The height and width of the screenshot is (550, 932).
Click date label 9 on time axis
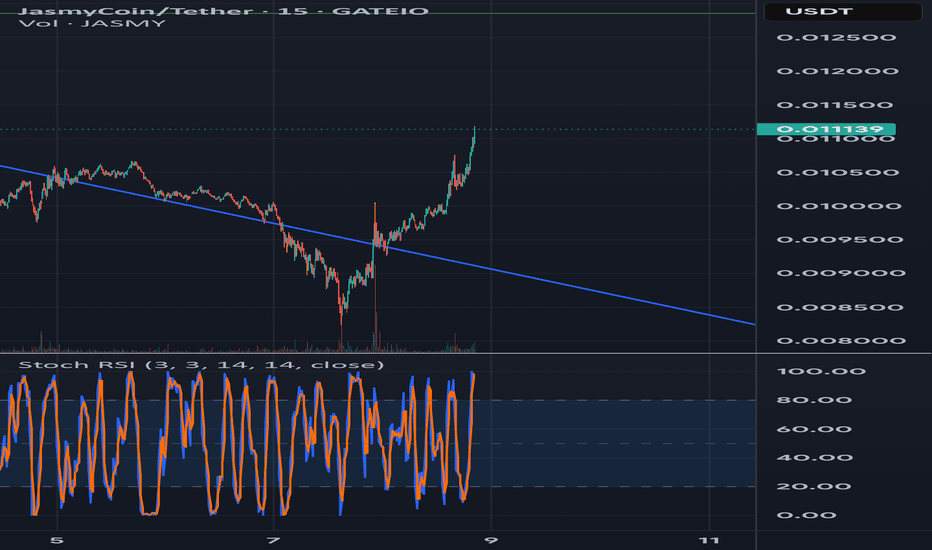point(490,540)
